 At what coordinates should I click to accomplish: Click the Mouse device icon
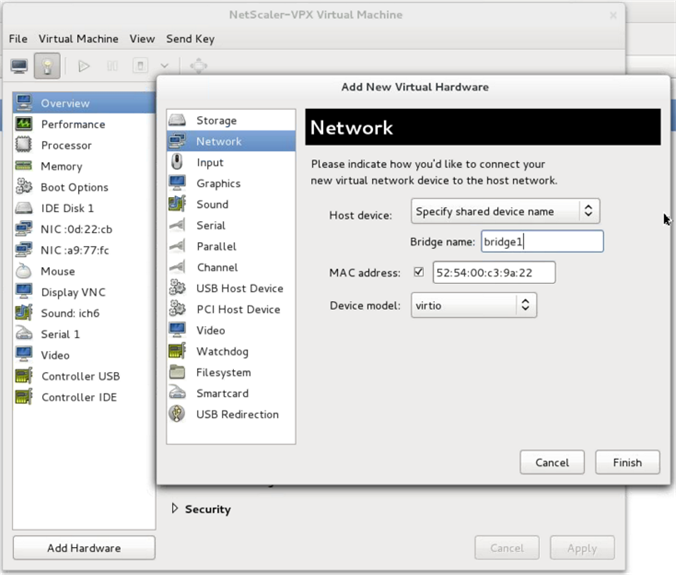(23, 271)
